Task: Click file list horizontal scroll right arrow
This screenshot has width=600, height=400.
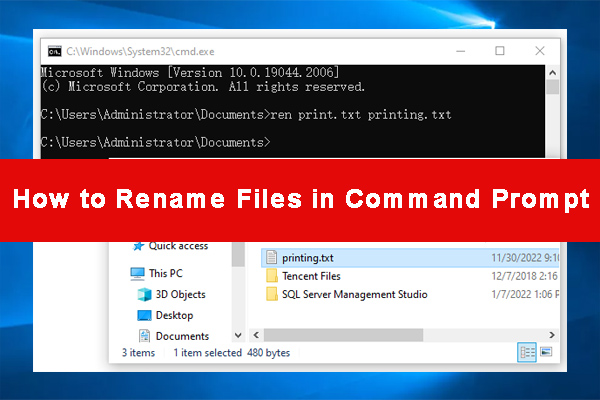Action: [551, 335]
